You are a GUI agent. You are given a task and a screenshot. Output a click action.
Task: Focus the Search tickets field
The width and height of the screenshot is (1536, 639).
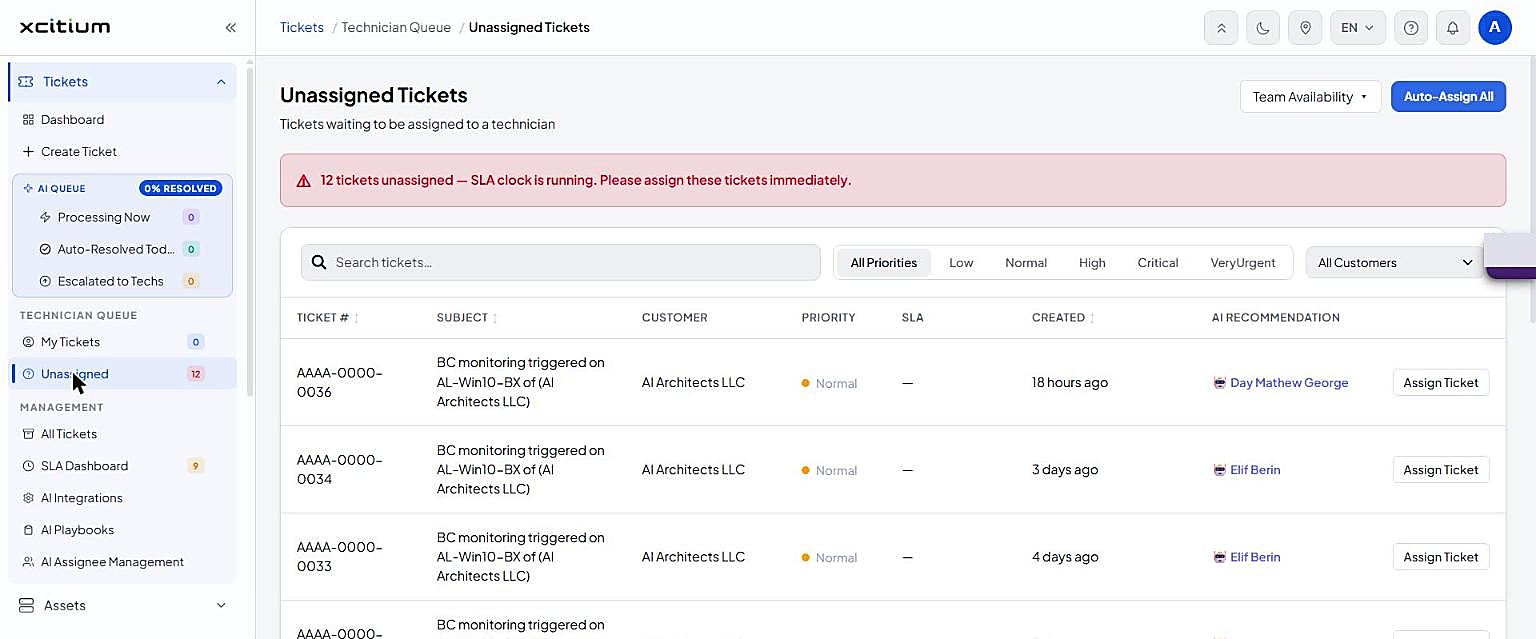(560, 262)
